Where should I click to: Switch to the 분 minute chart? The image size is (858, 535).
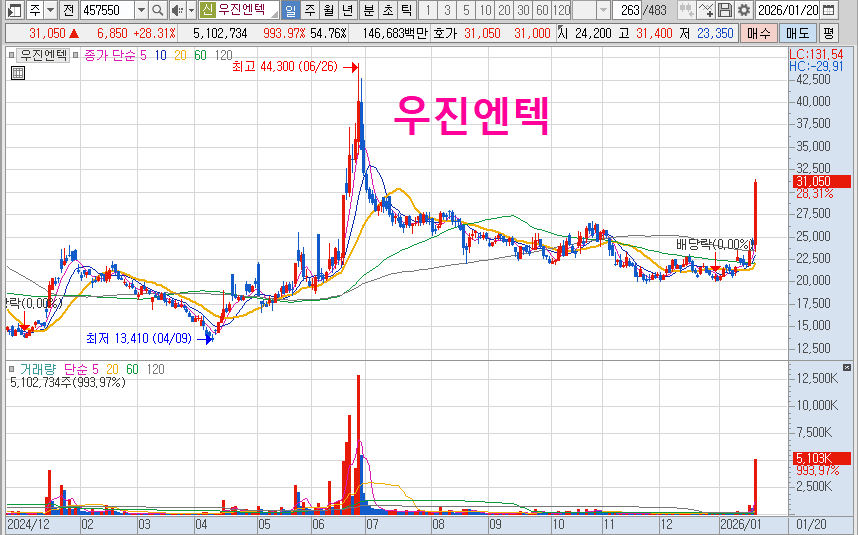coord(369,10)
